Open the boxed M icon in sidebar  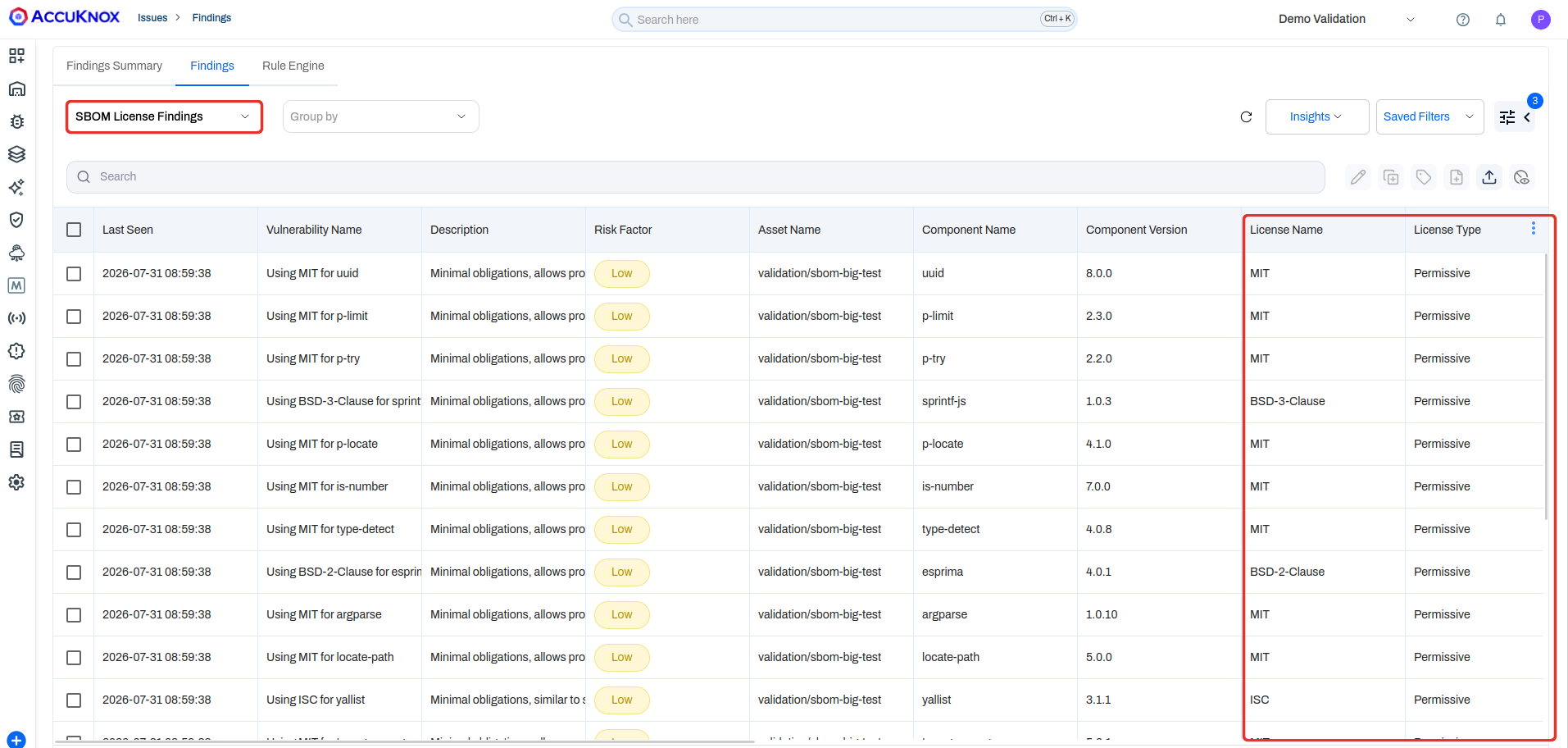click(x=16, y=285)
